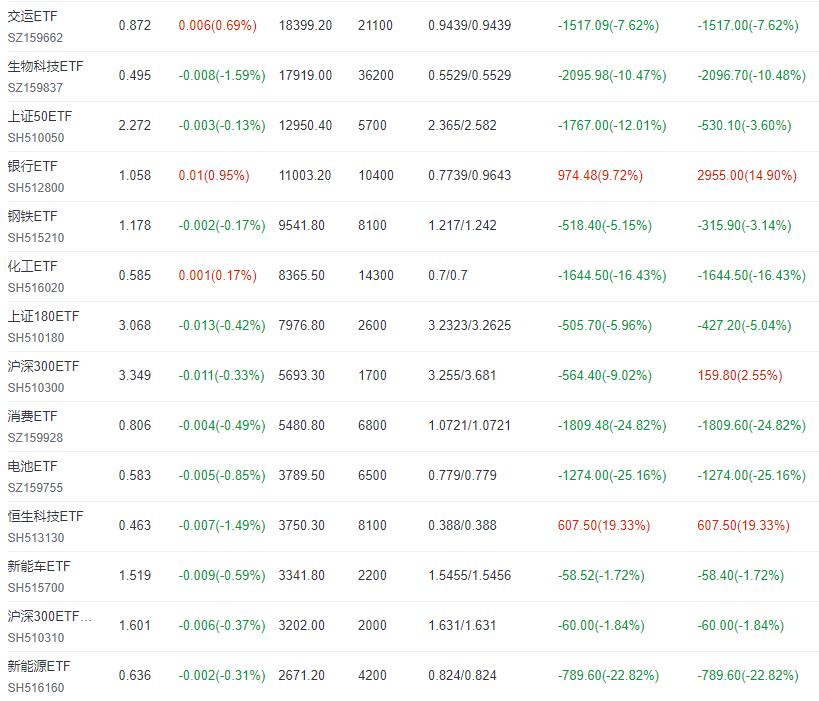819x701 pixels.
Task: Select stock code SH510180
Action: click(x=36, y=338)
